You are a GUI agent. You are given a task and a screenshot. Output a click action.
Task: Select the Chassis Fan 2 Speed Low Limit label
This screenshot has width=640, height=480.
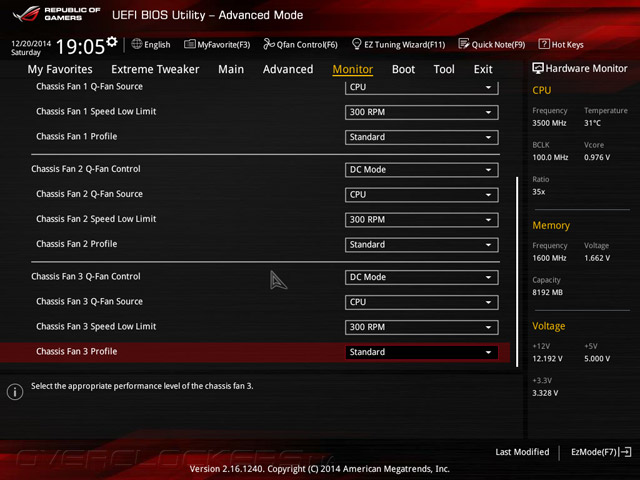point(96,219)
